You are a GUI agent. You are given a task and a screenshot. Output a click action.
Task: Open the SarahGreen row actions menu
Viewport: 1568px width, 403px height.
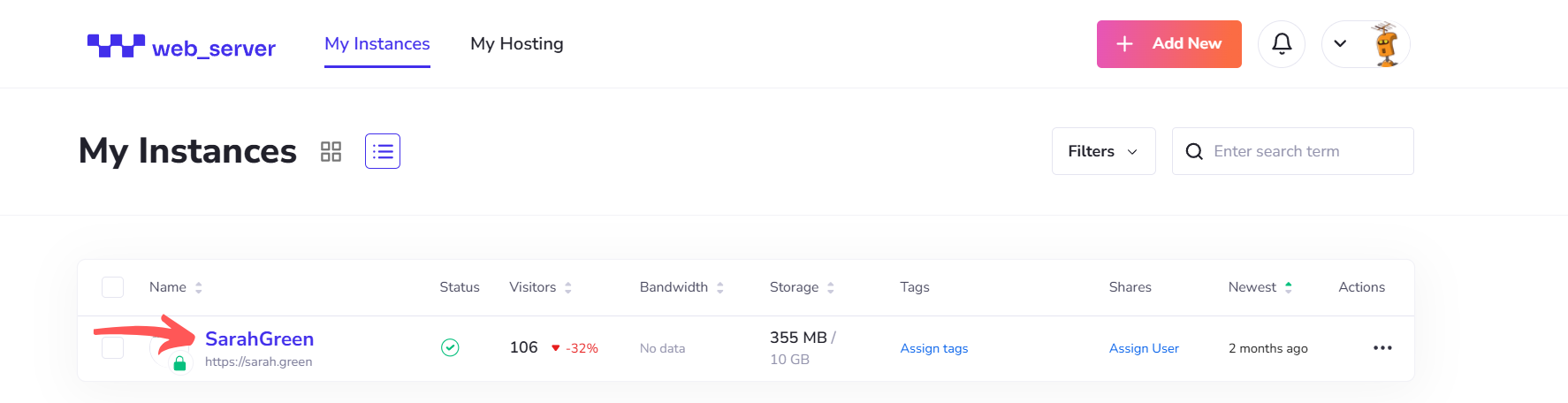click(1382, 348)
